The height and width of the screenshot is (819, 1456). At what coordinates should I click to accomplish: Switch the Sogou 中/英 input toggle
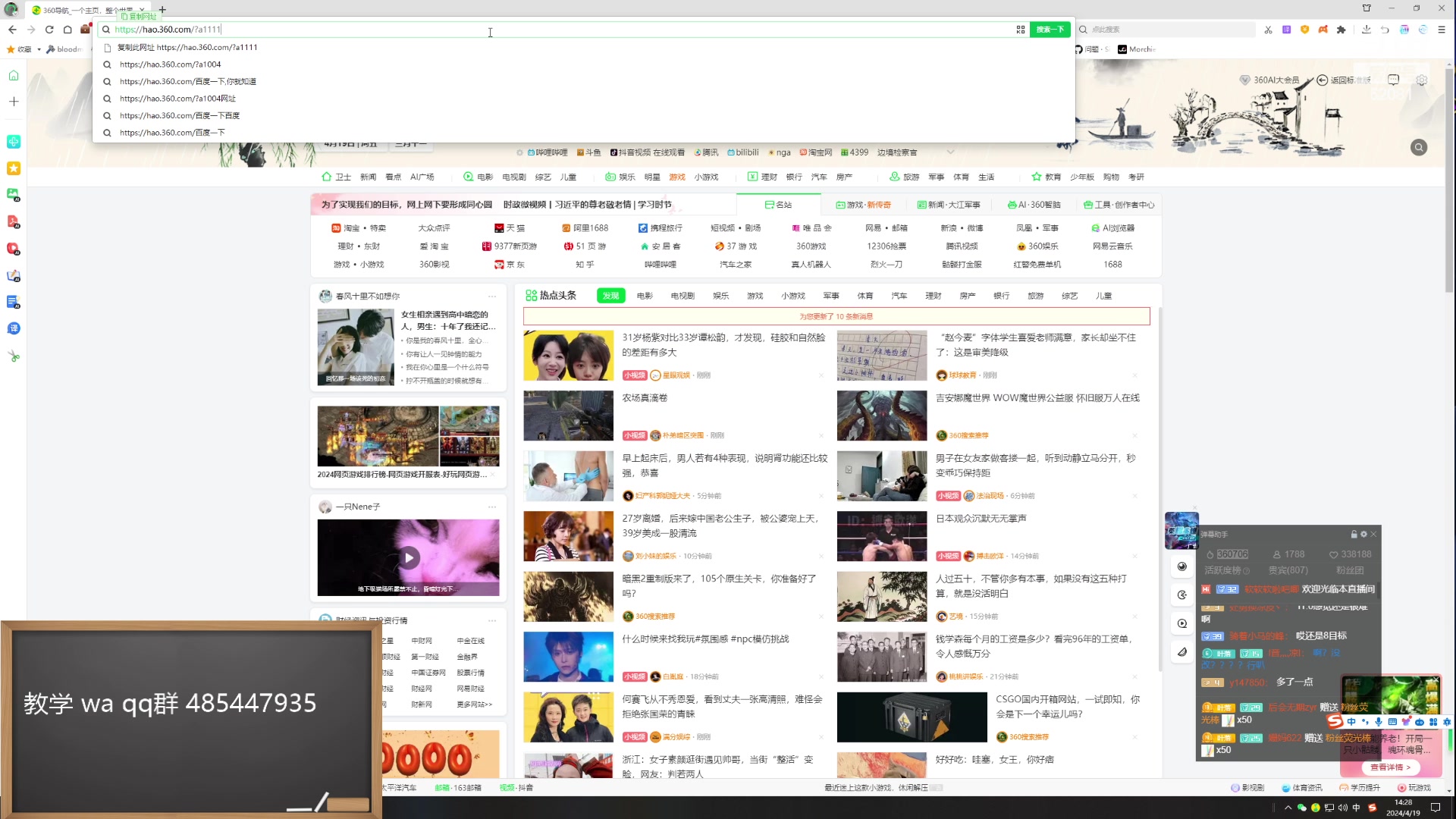coord(1351,722)
